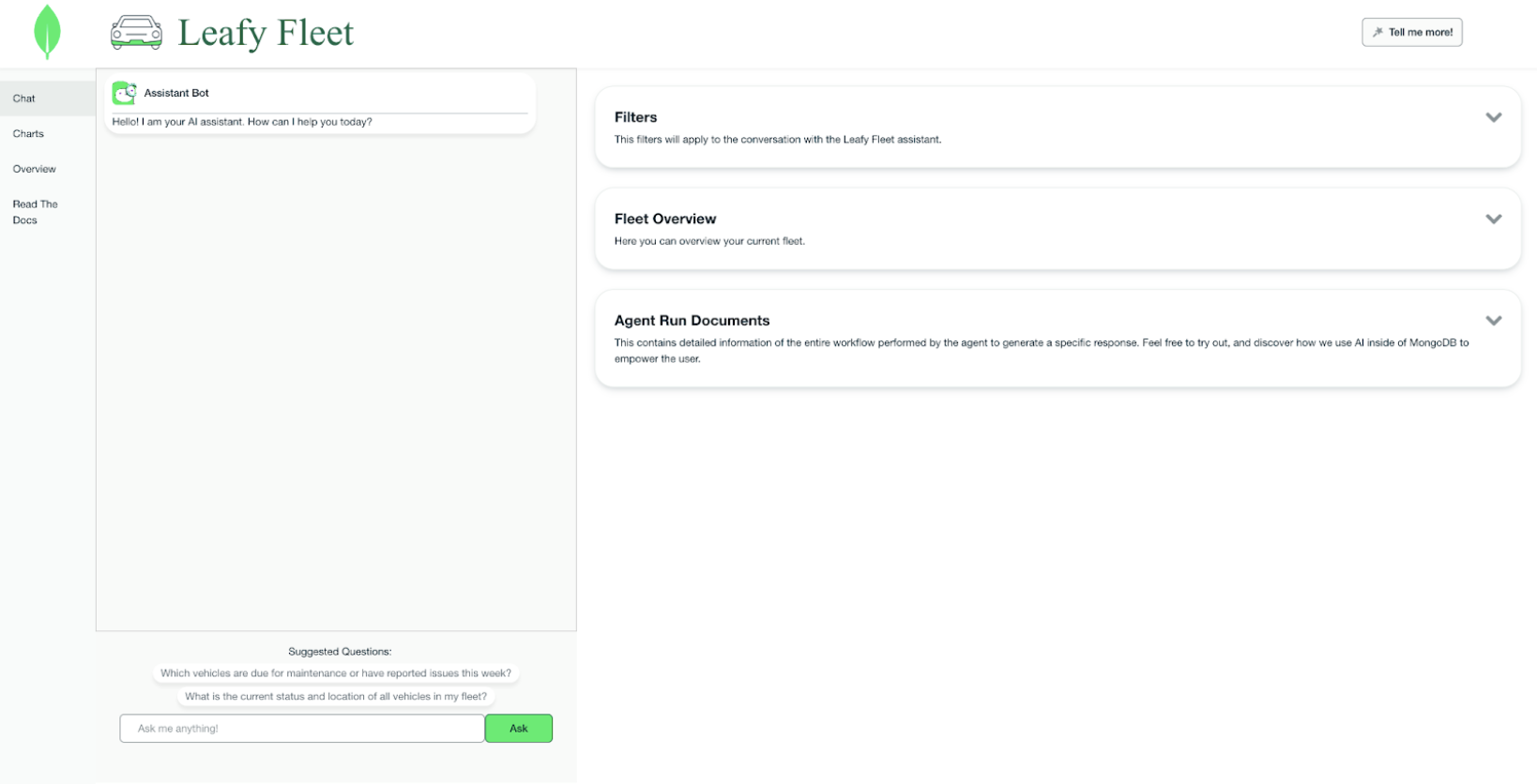Open Read The Docs in sidebar
Image resolution: width=1537 pixels, height=784 pixels.
click(x=35, y=212)
